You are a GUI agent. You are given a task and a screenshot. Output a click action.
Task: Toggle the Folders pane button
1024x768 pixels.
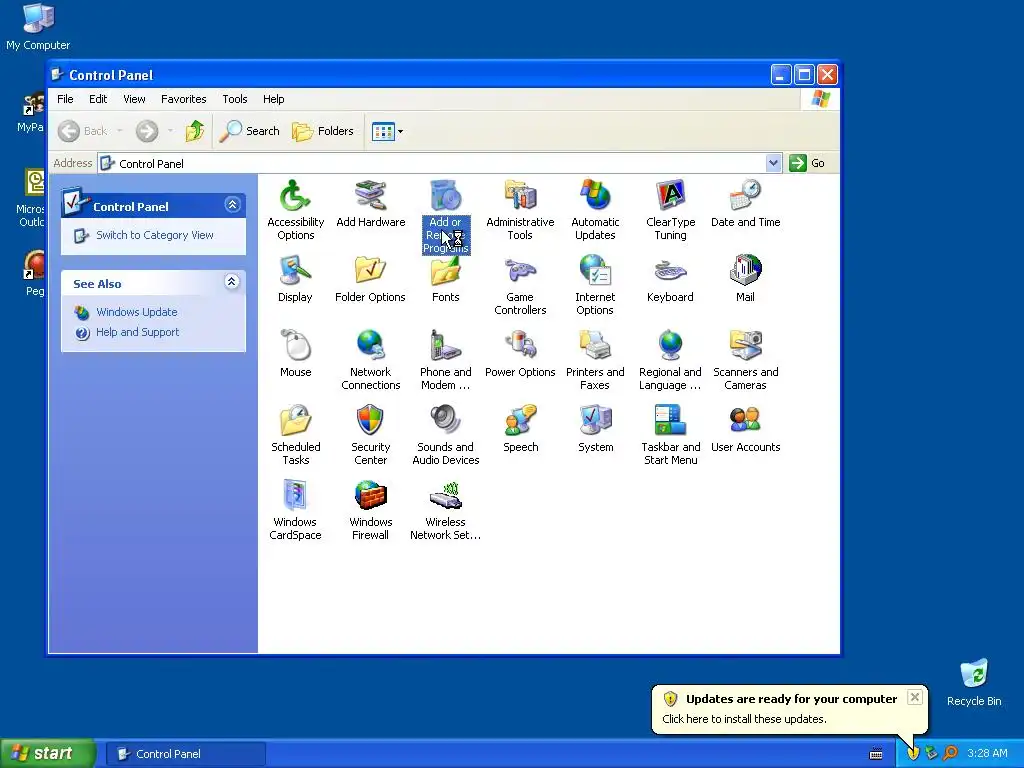click(x=323, y=131)
